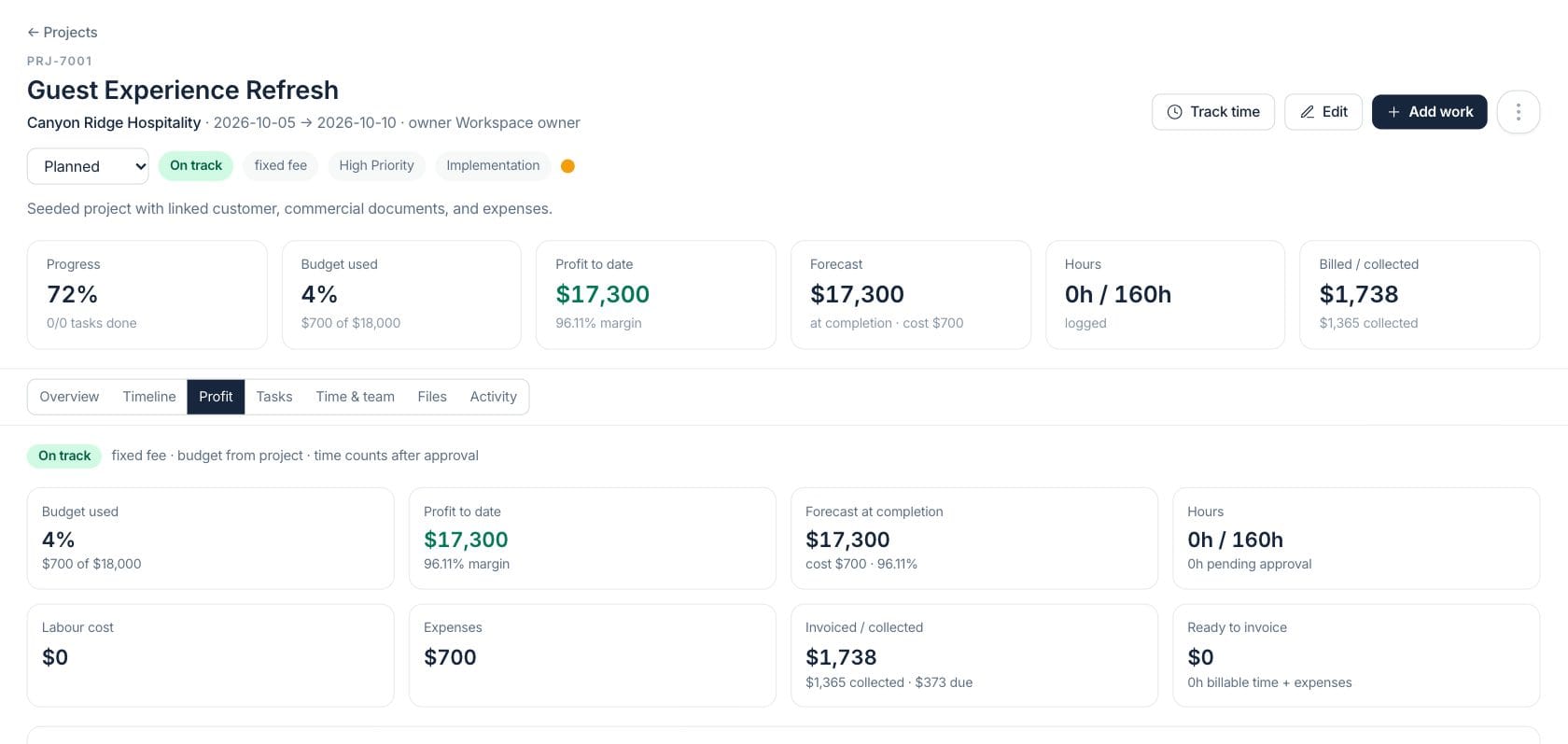The width and height of the screenshot is (1568, 744).
Task: Click the Expenses $700 value
Action: point(450,657)
